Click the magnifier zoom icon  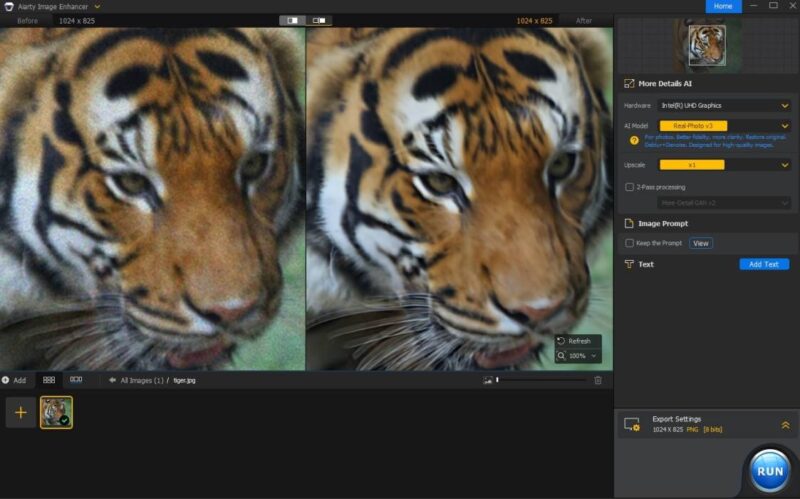[561, 356]
